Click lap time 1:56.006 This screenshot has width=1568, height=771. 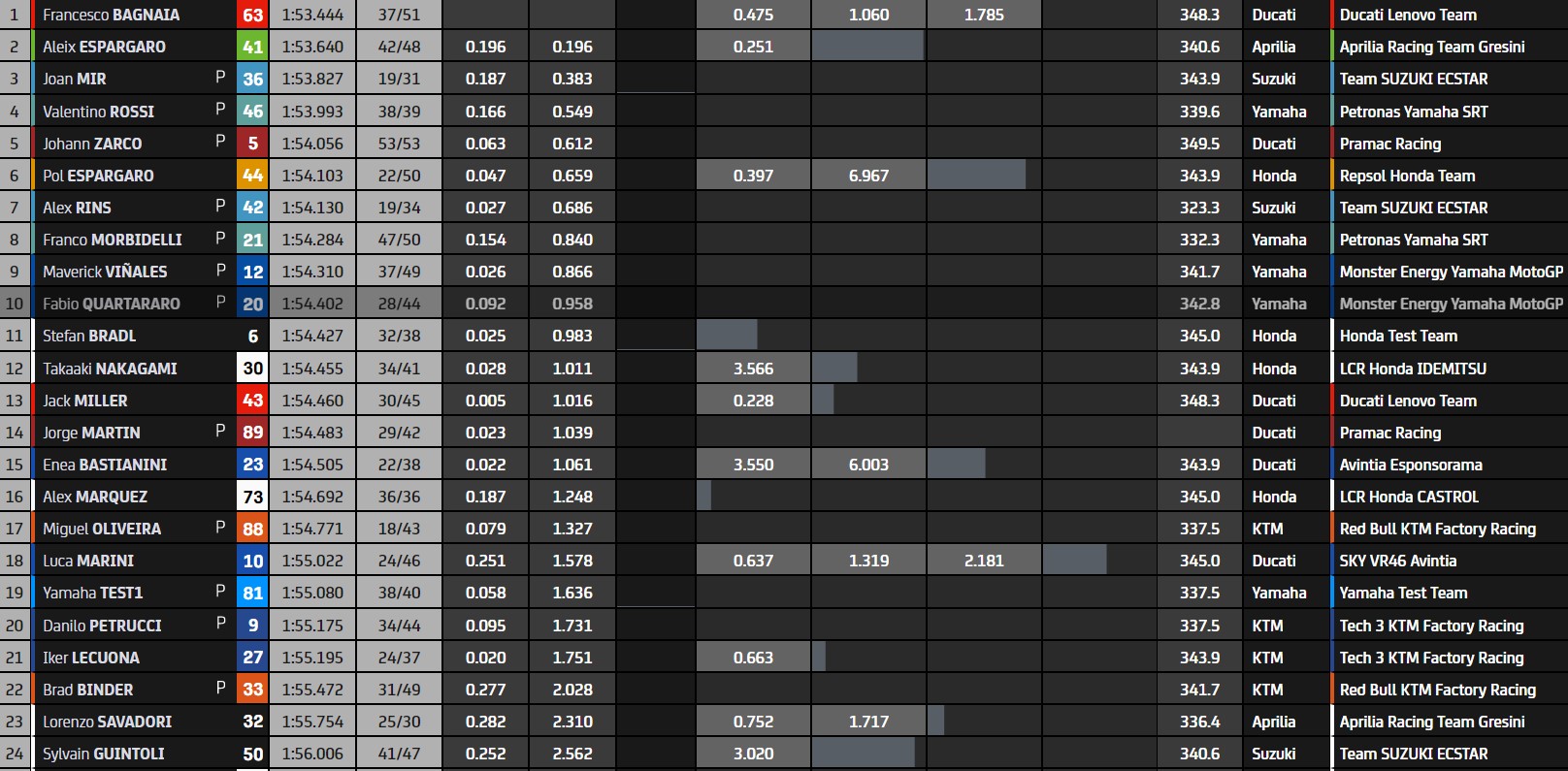pyautogui.click(x=312, y=754)
